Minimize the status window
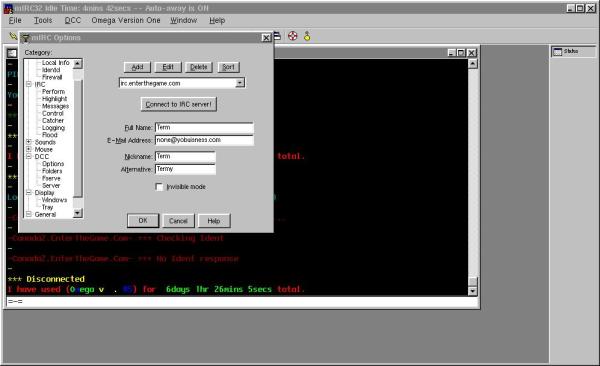The image size is (600, 366). tap(452, 53)
